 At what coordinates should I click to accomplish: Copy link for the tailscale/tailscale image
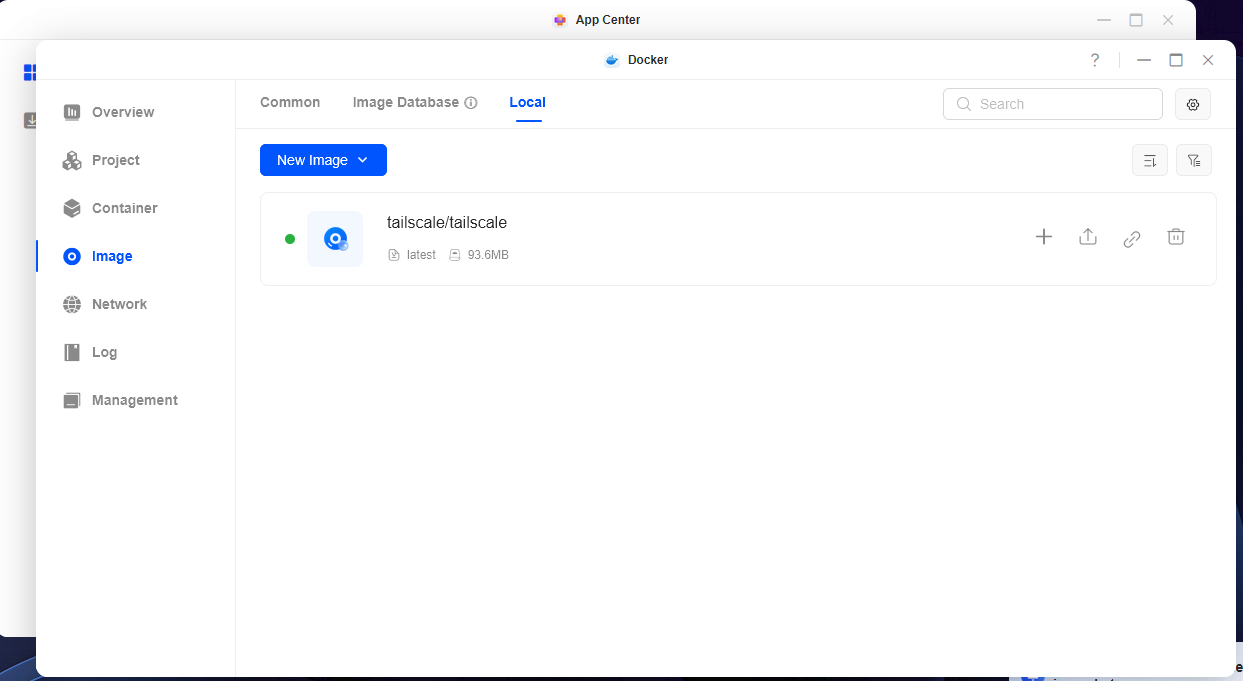1132,238
